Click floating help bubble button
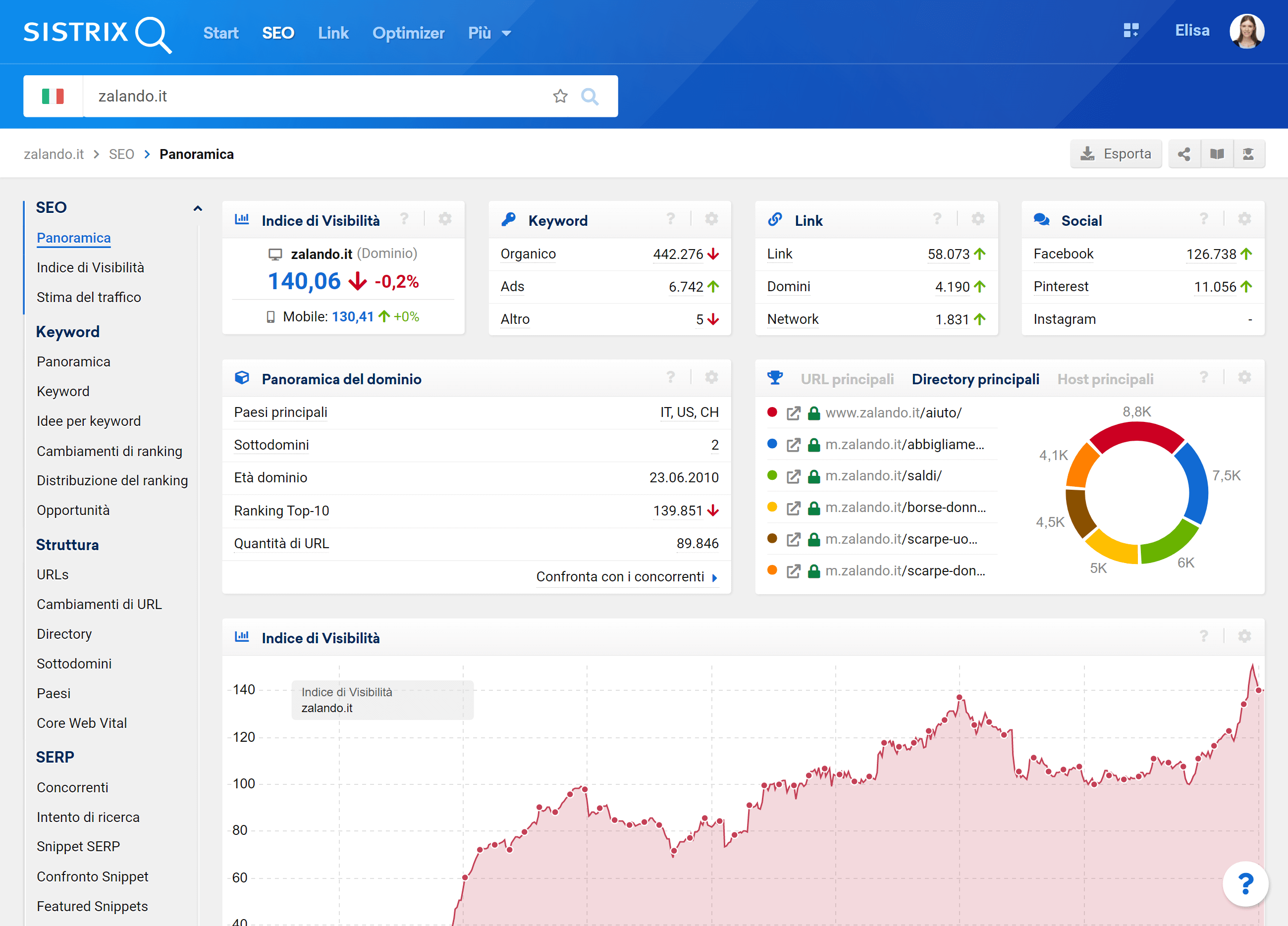The height and width of the screenshot is (926, 1288). tap(1245, 883)
